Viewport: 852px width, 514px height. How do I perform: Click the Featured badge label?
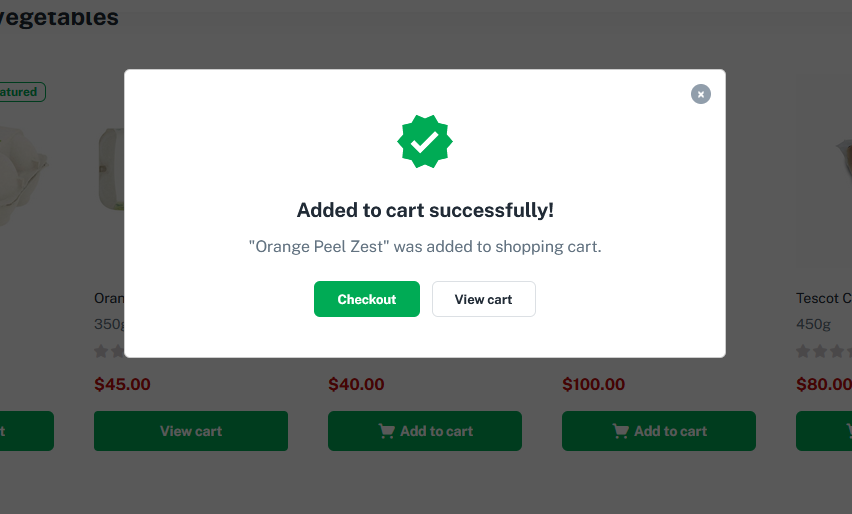tap(20, 92)
